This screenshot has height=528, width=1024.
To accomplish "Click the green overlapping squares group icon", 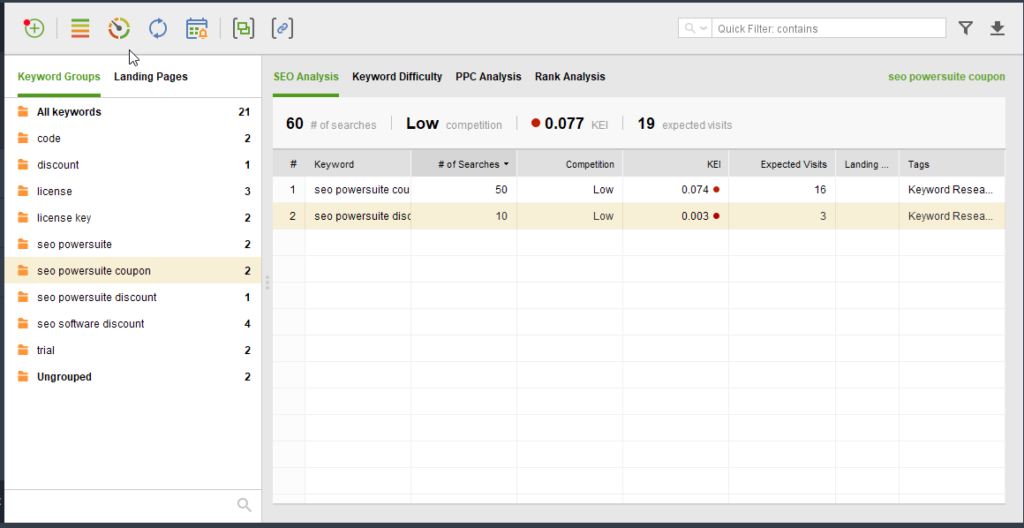I will pos(243,28).
